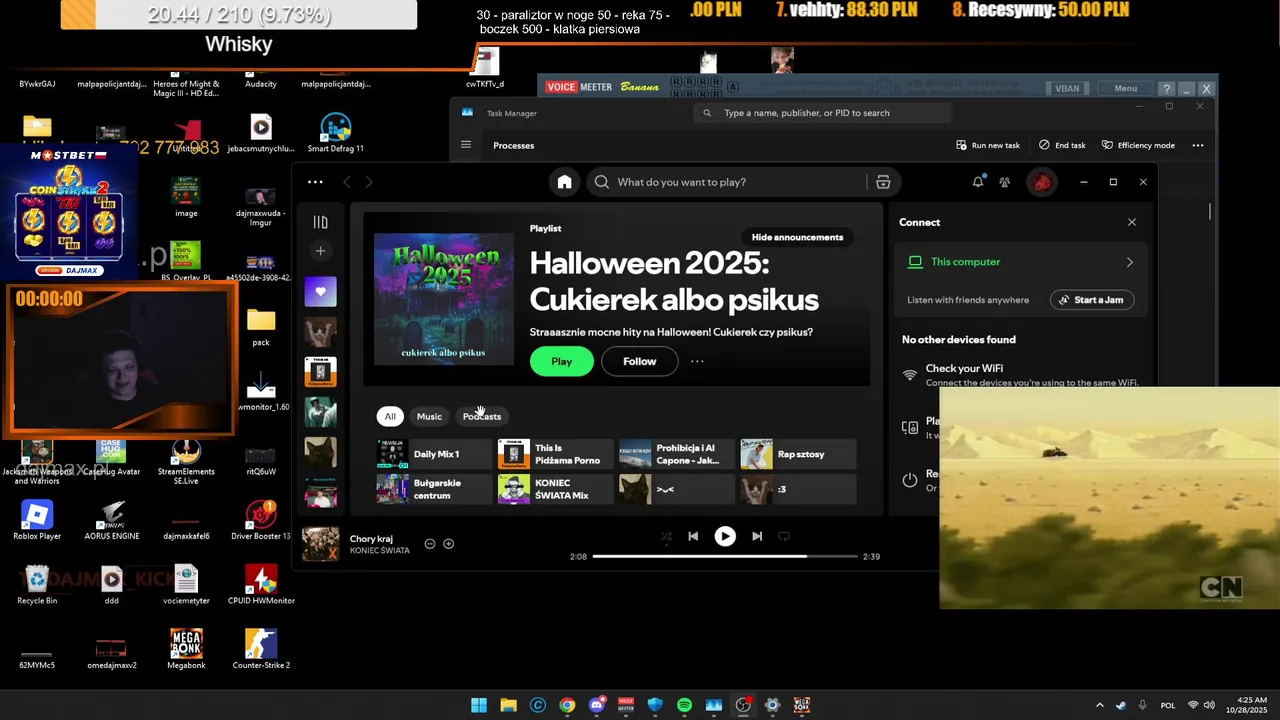
Task: Open CPUID HWMonitor desktop shortcut
Action: 261,585
